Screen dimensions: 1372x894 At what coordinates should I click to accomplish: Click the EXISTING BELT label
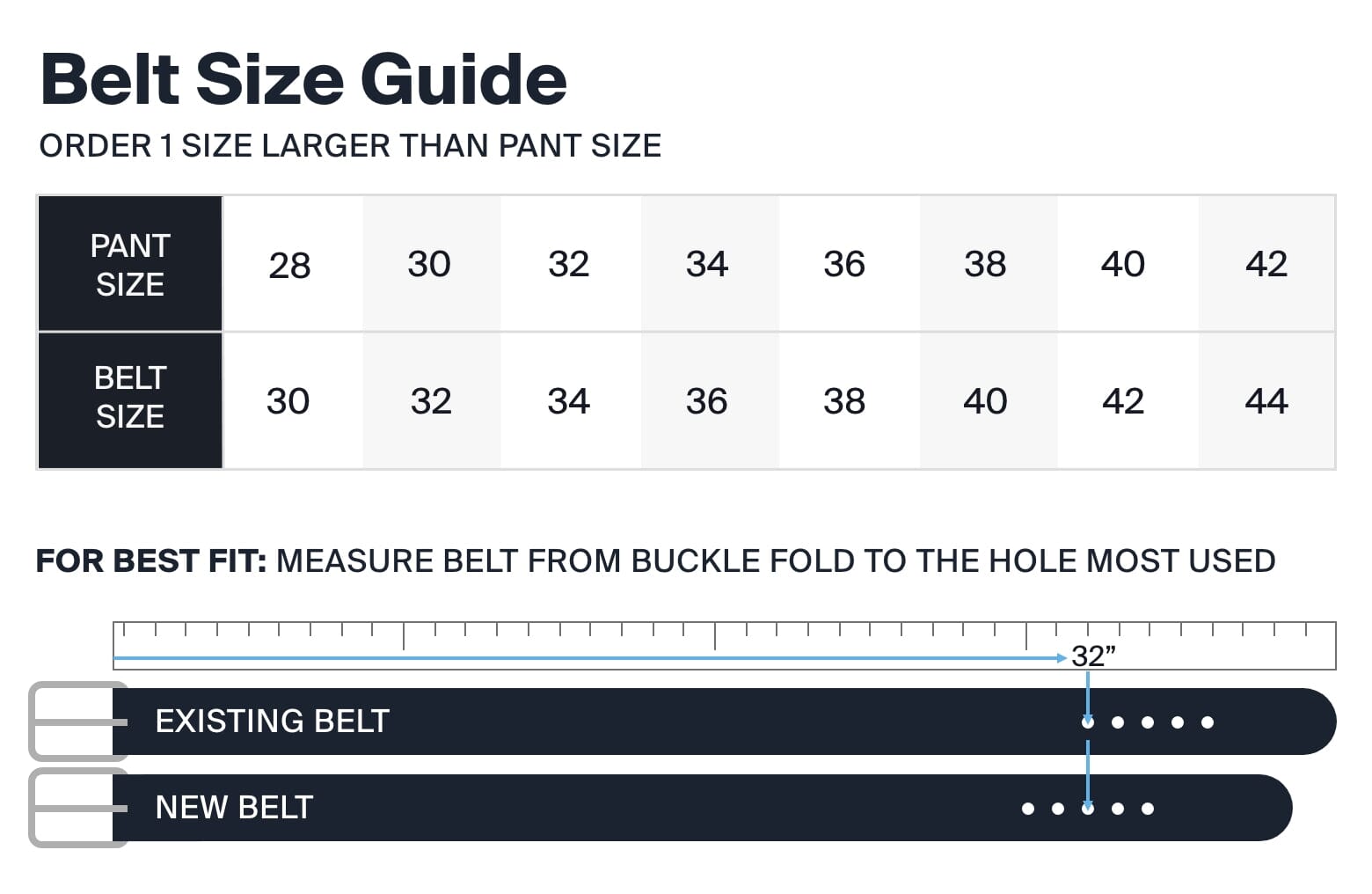(273, 722)
